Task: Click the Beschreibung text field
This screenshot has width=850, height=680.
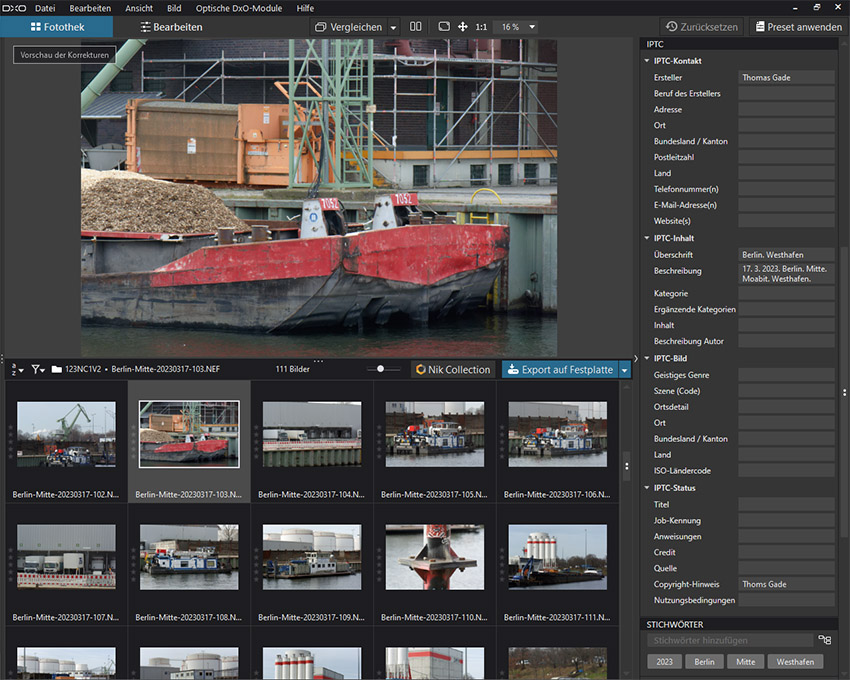Action: pyautogui.click(x=786, y=274)
